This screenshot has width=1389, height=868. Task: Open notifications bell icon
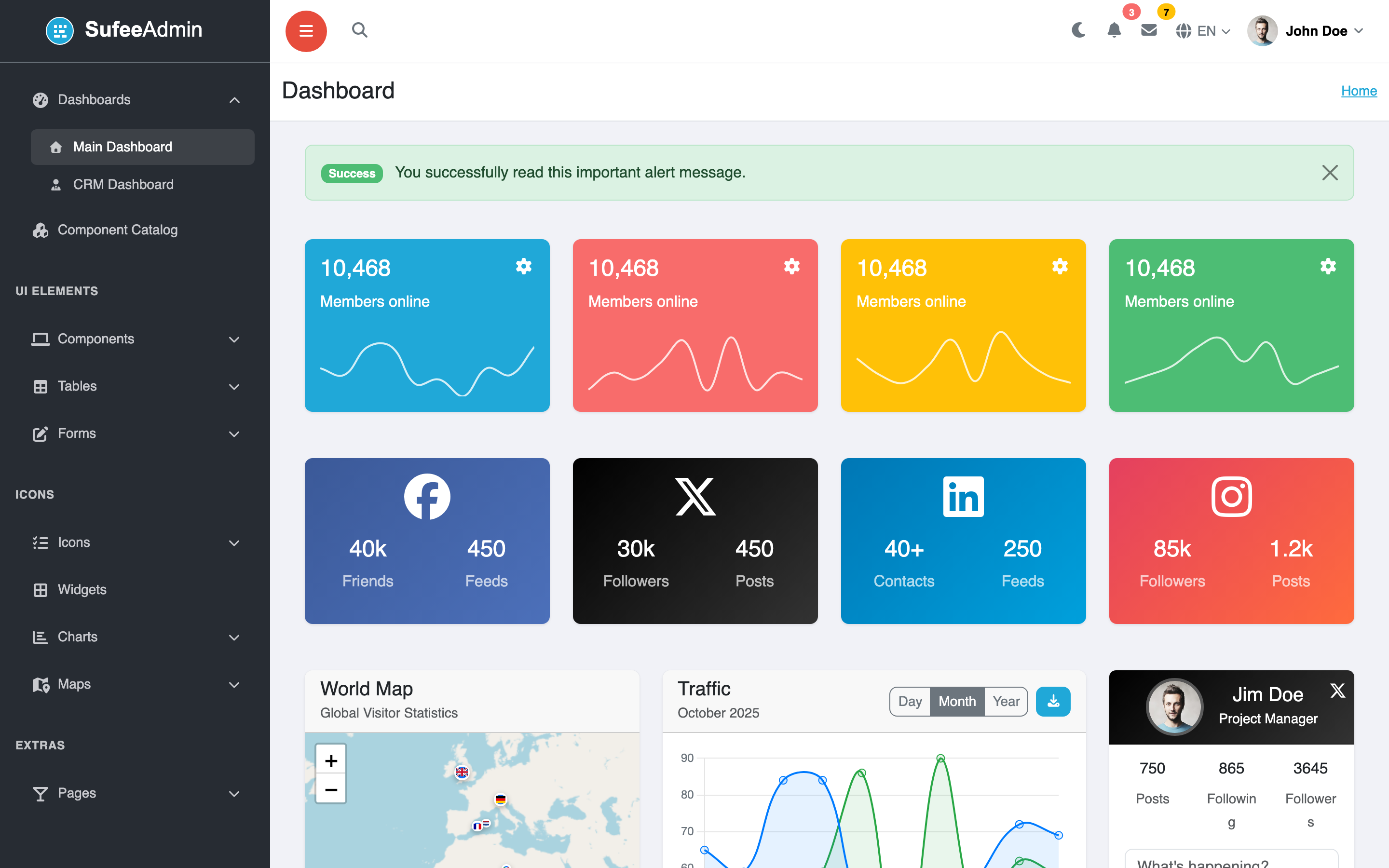[1114, 30]
